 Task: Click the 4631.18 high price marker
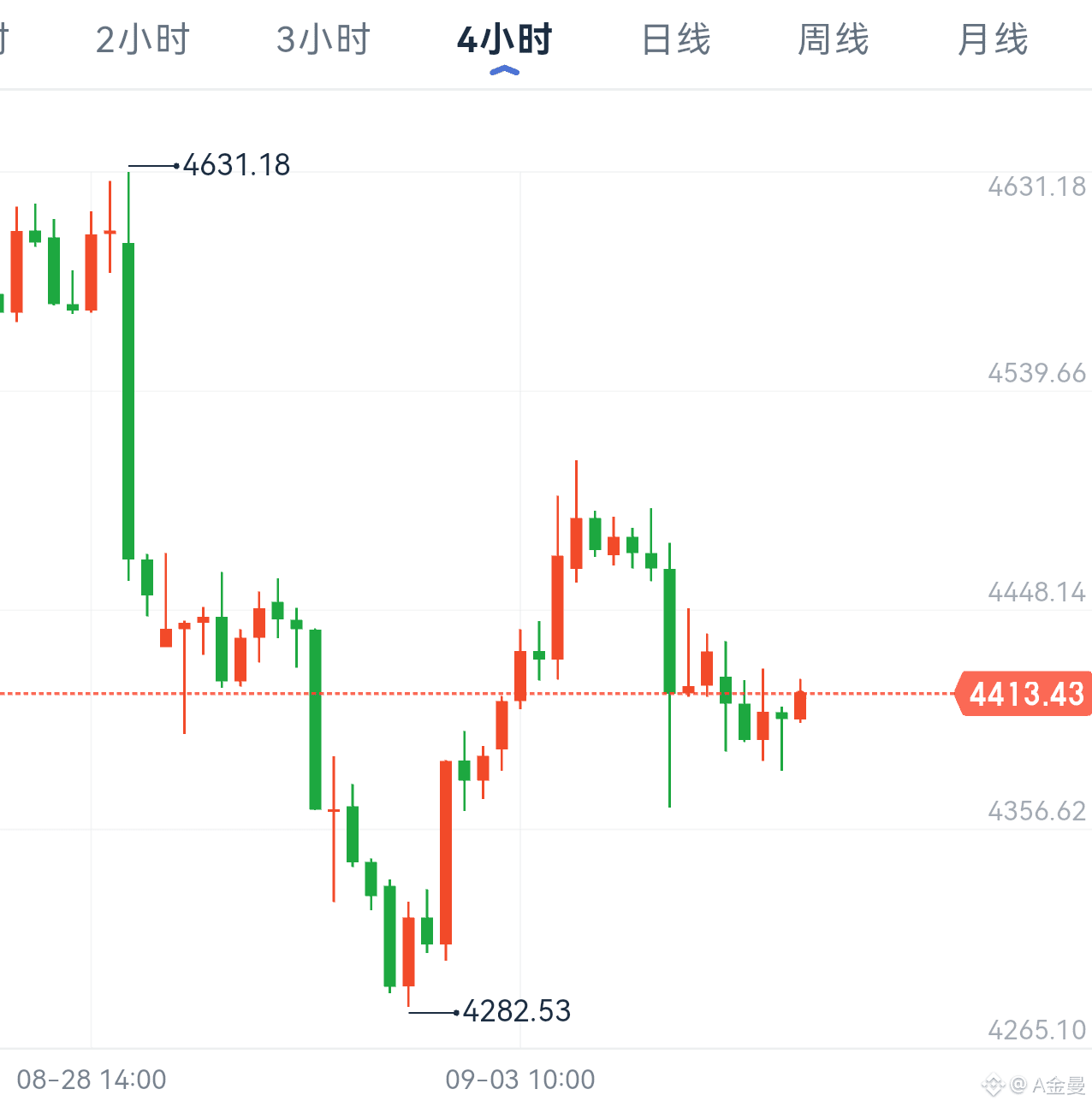[x=236, y=165]
